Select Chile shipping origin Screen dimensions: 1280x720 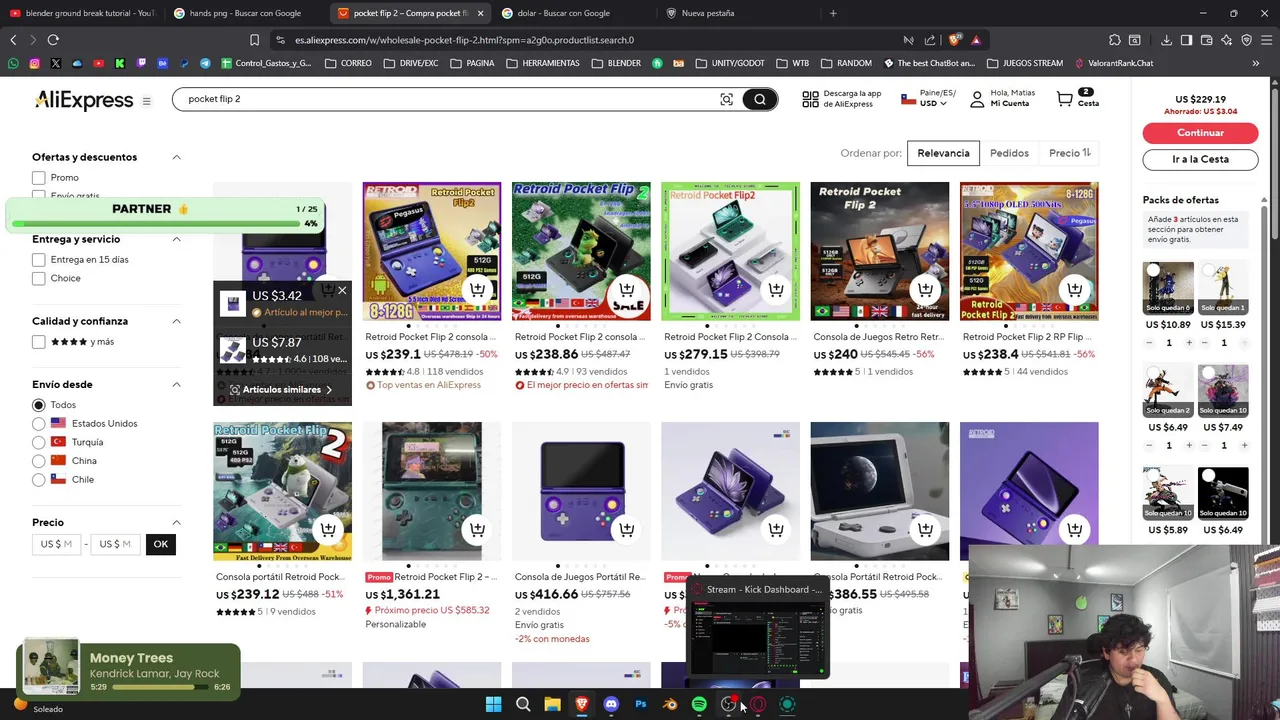click(38, 480)
